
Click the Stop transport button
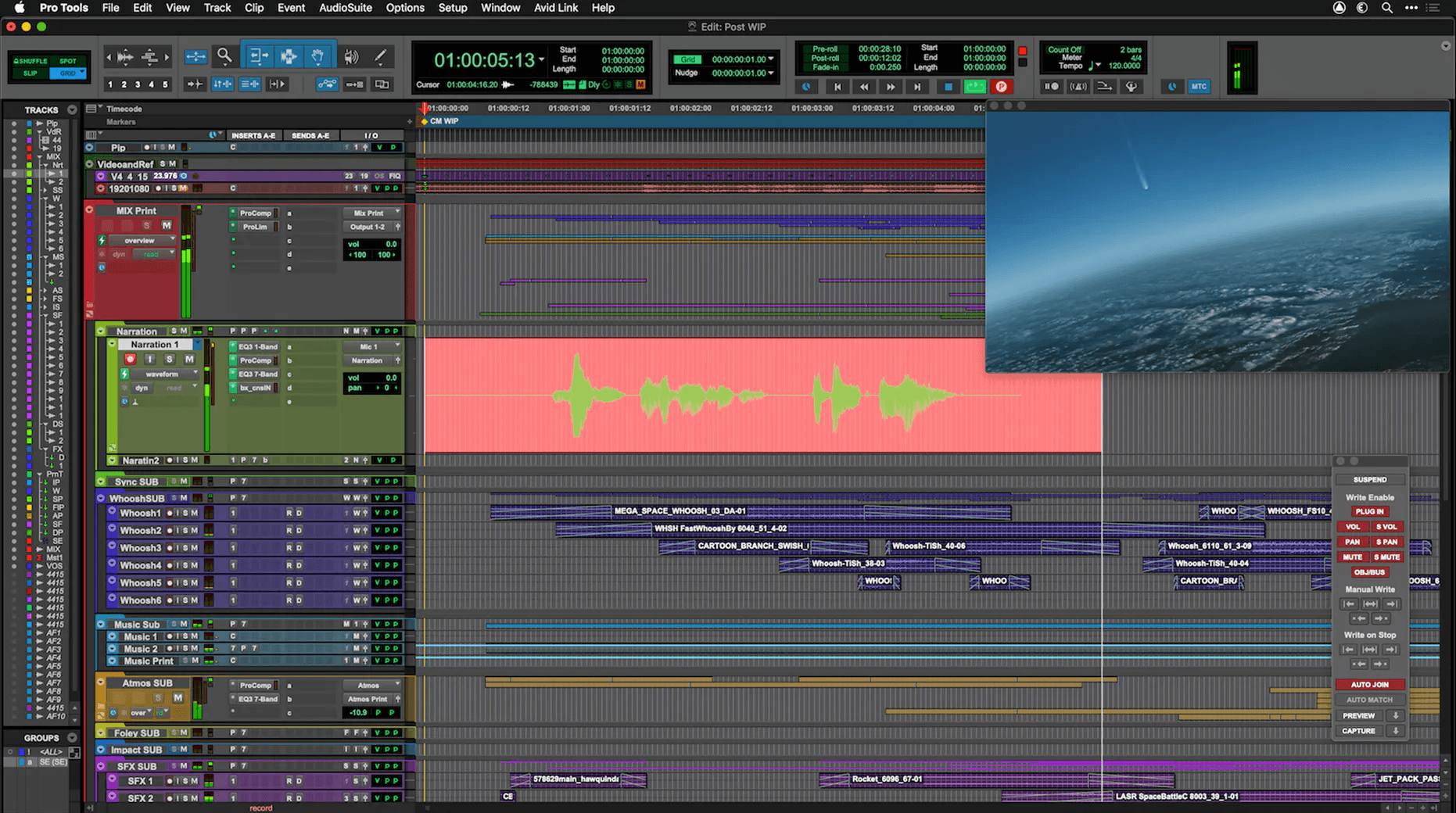pos(948,87)
